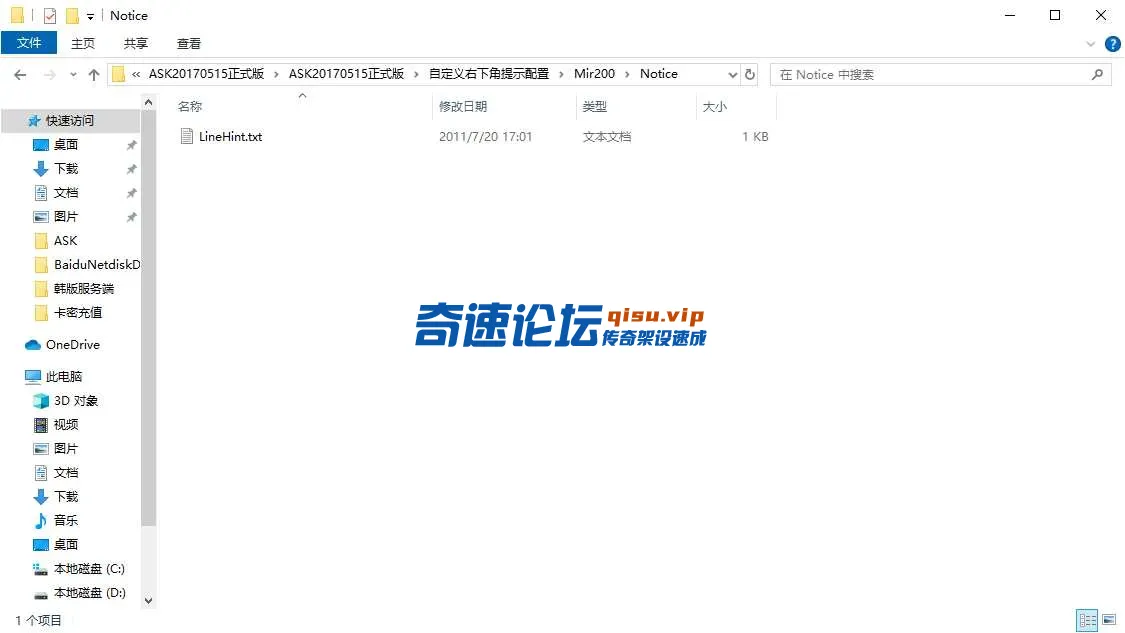The height and width of the screenshot is (633, 1125).
Task: Click the address bar folder icon
Action: [x=118, y=75]
